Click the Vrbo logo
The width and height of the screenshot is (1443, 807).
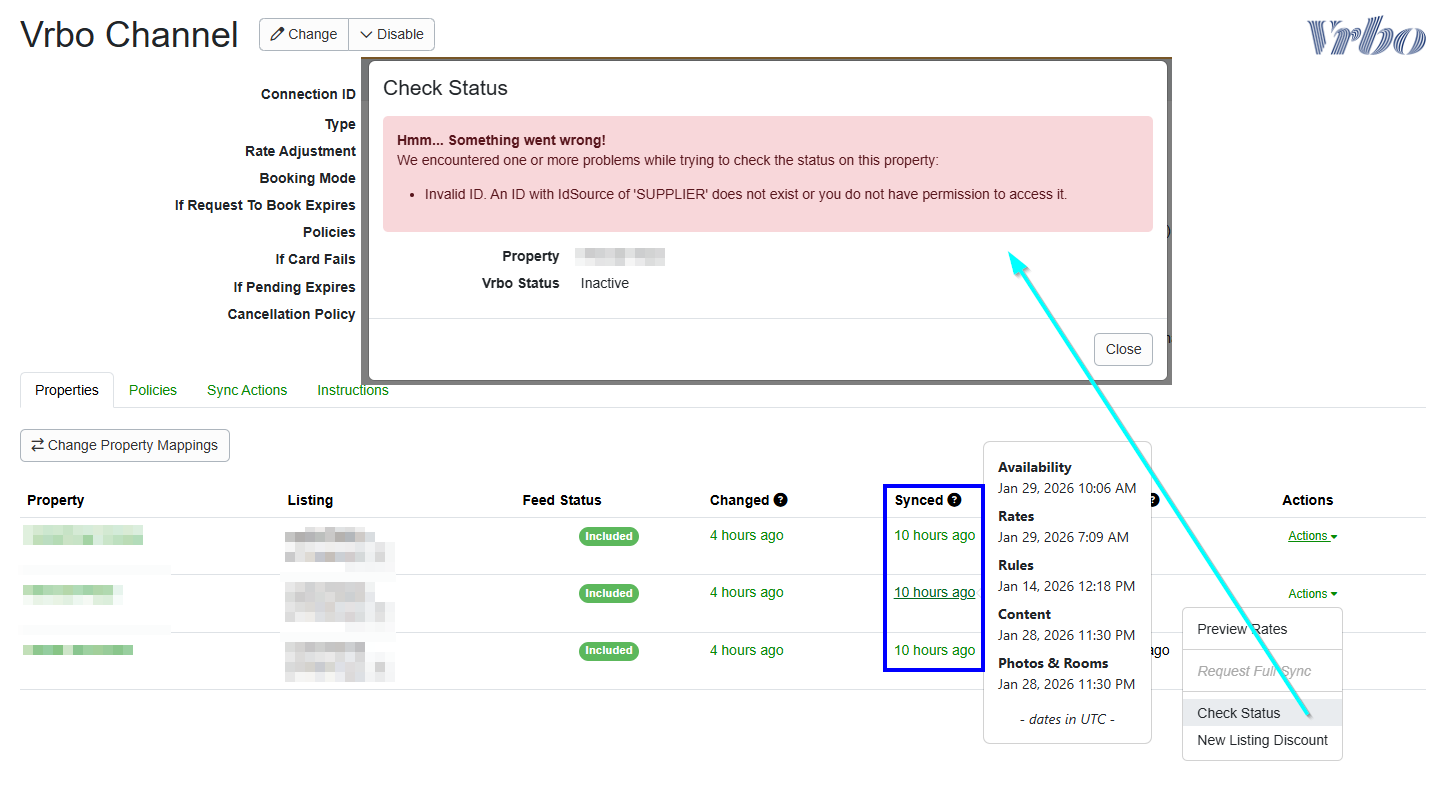pos(1365,36)
